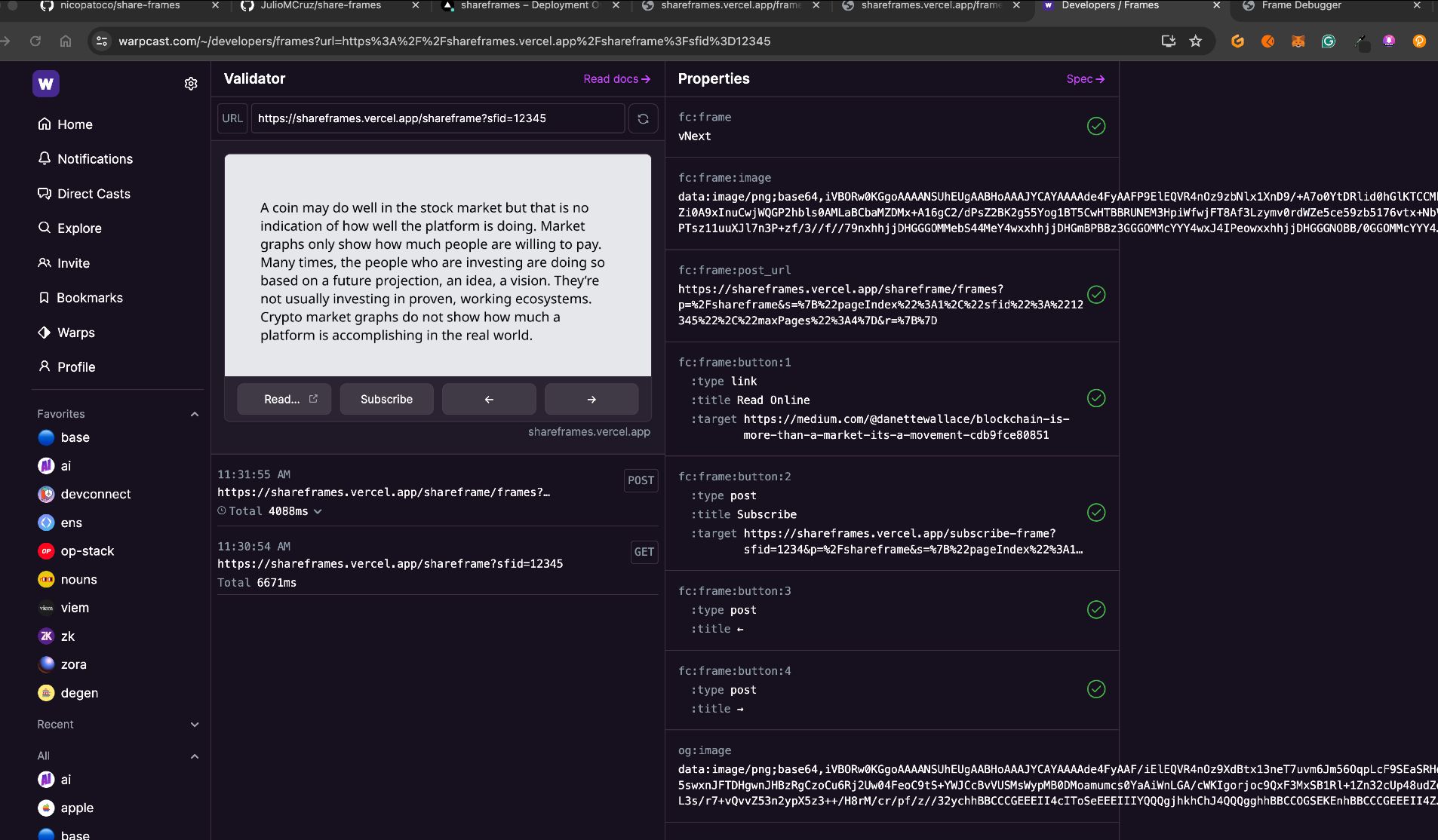Open the settings gear in the sidebar
This screenshot has width=1438, height=840.
click(x=191, y=84)
